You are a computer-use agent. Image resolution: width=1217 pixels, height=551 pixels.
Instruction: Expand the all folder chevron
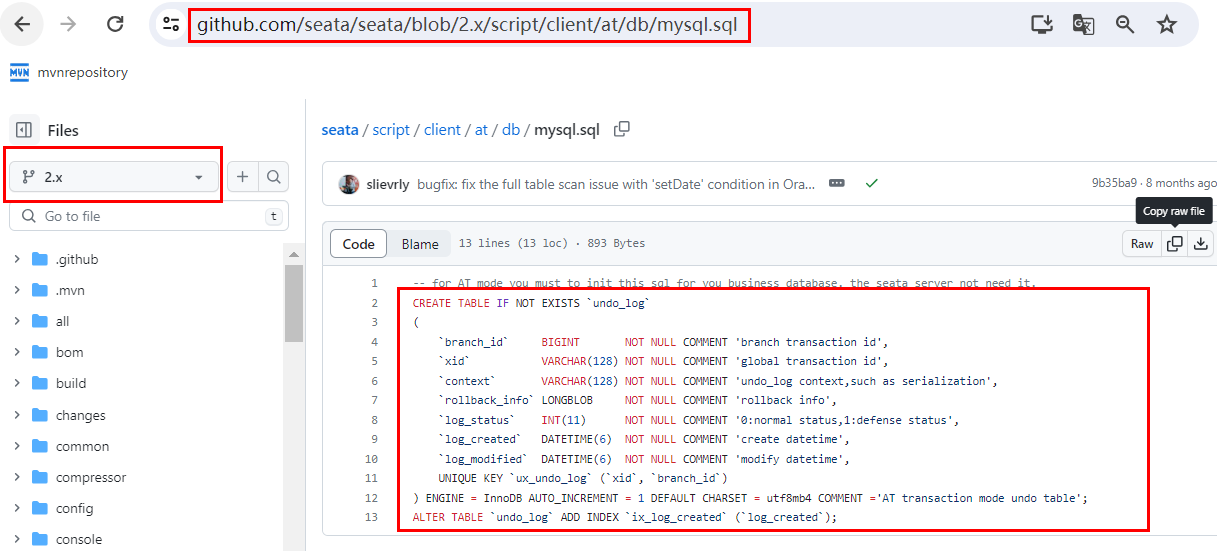click(17, 321)
